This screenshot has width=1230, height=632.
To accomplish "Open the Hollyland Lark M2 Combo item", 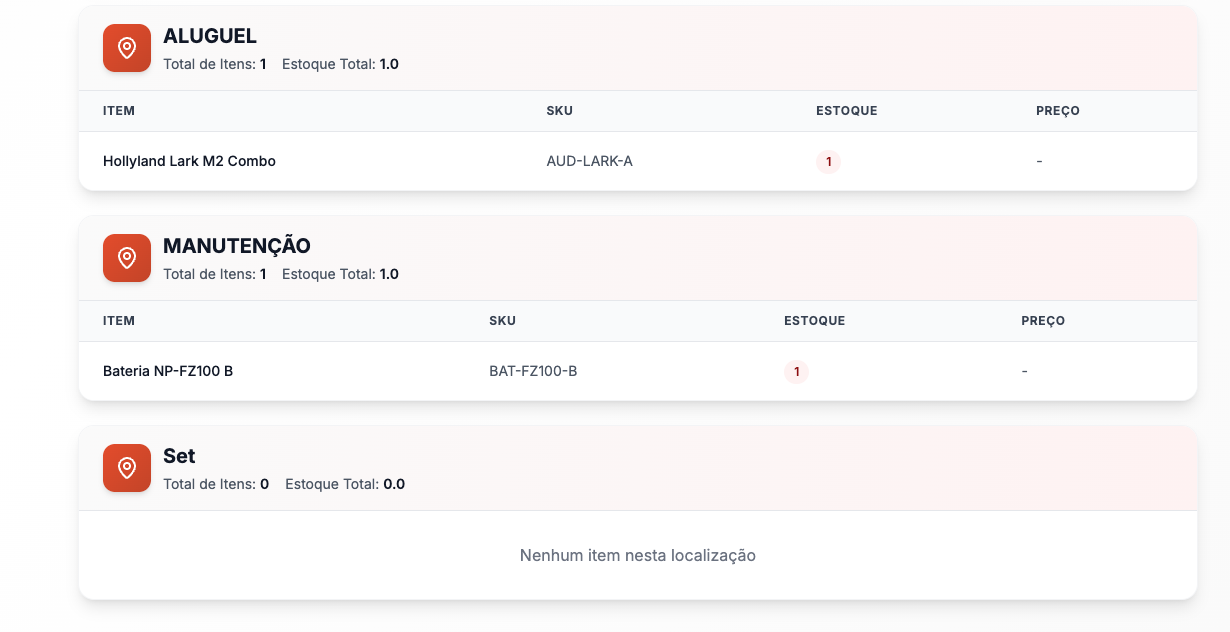I will (x=189, y=161).
